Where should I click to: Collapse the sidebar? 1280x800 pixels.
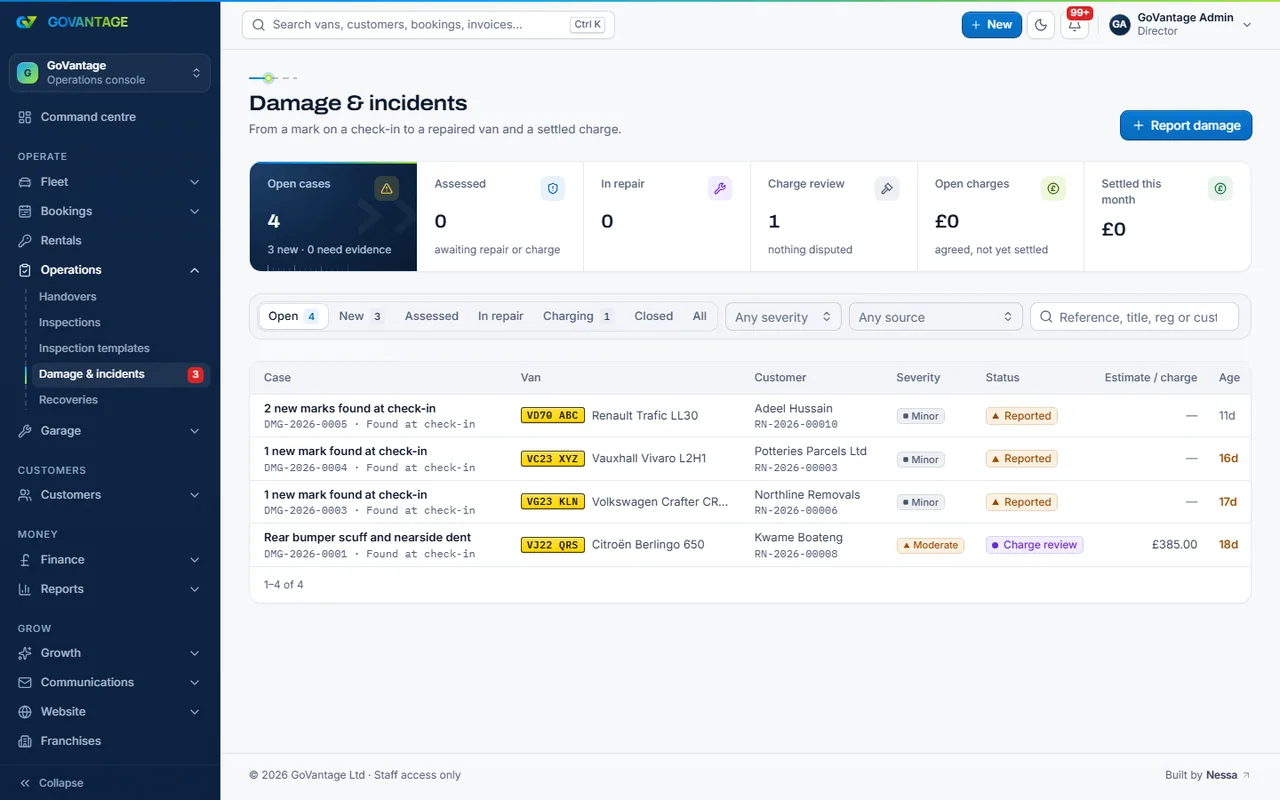coord(52,783)
